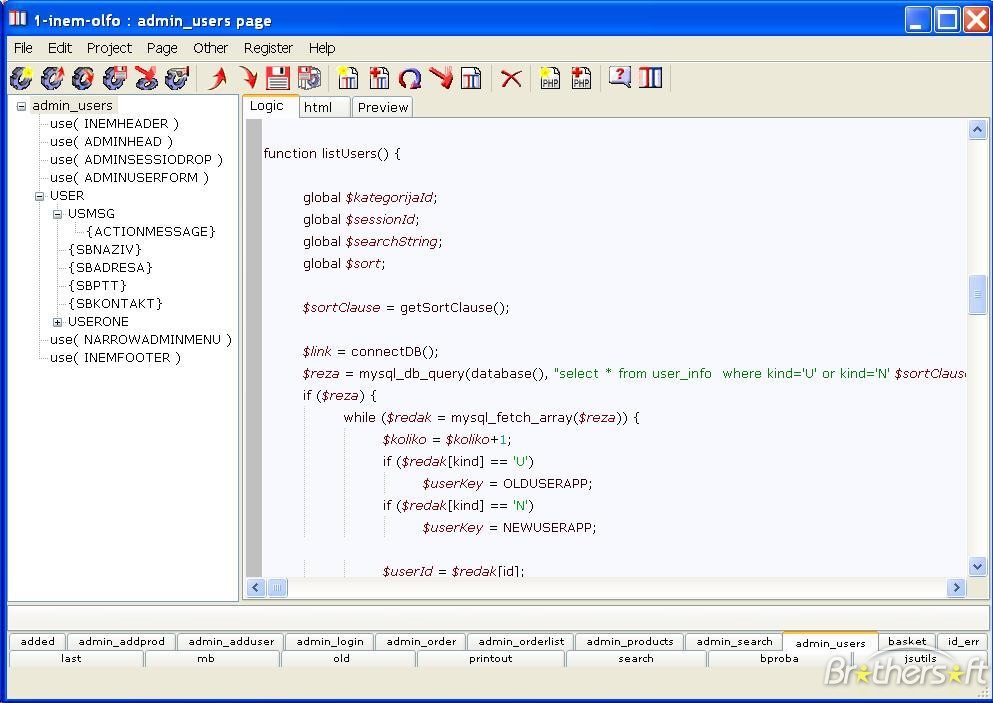Open the printout page tab
993x703 pixels.
pos(491,659)
